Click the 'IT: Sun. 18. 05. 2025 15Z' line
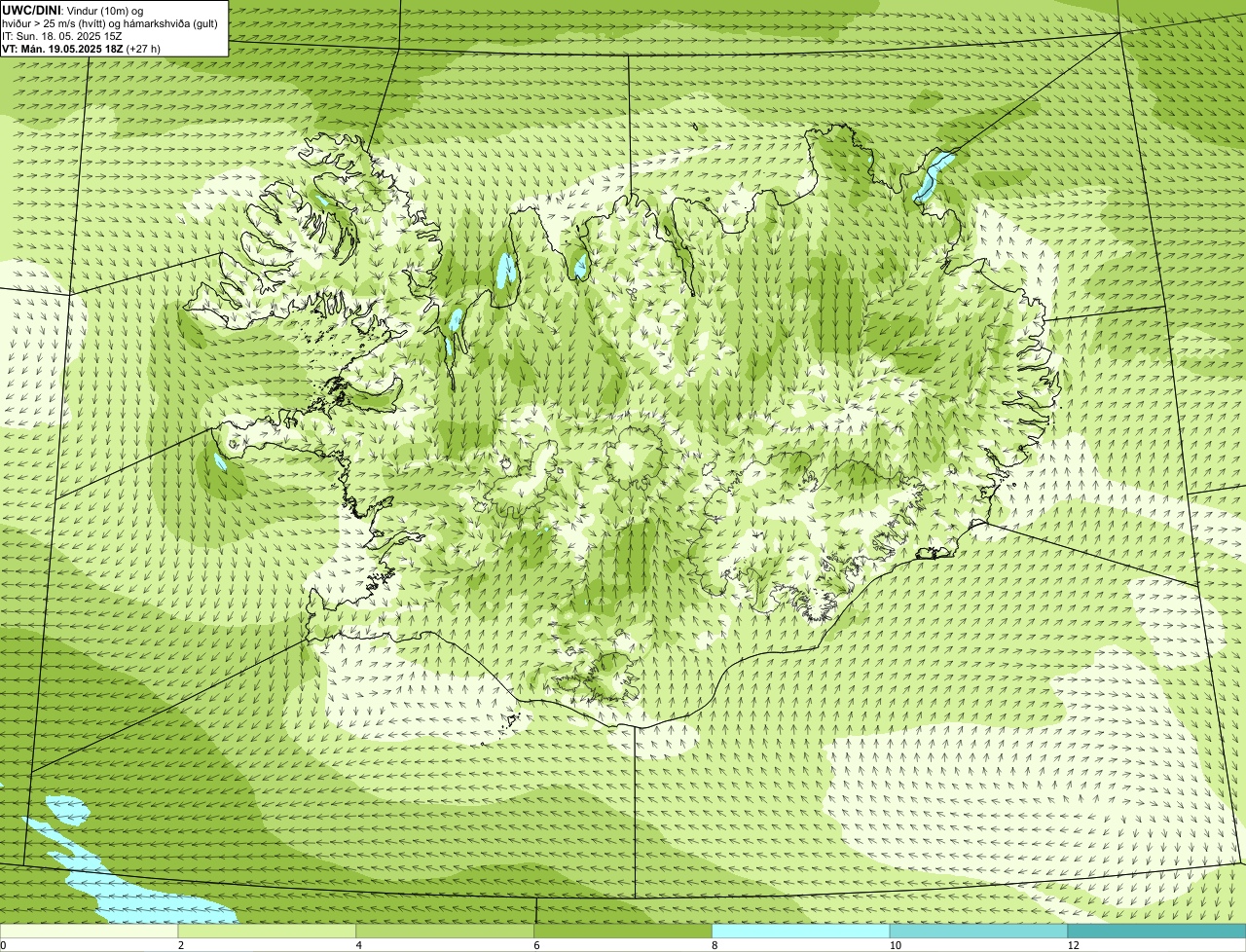Viewport: 1246px width, 952px height. (x=62, y=36)
